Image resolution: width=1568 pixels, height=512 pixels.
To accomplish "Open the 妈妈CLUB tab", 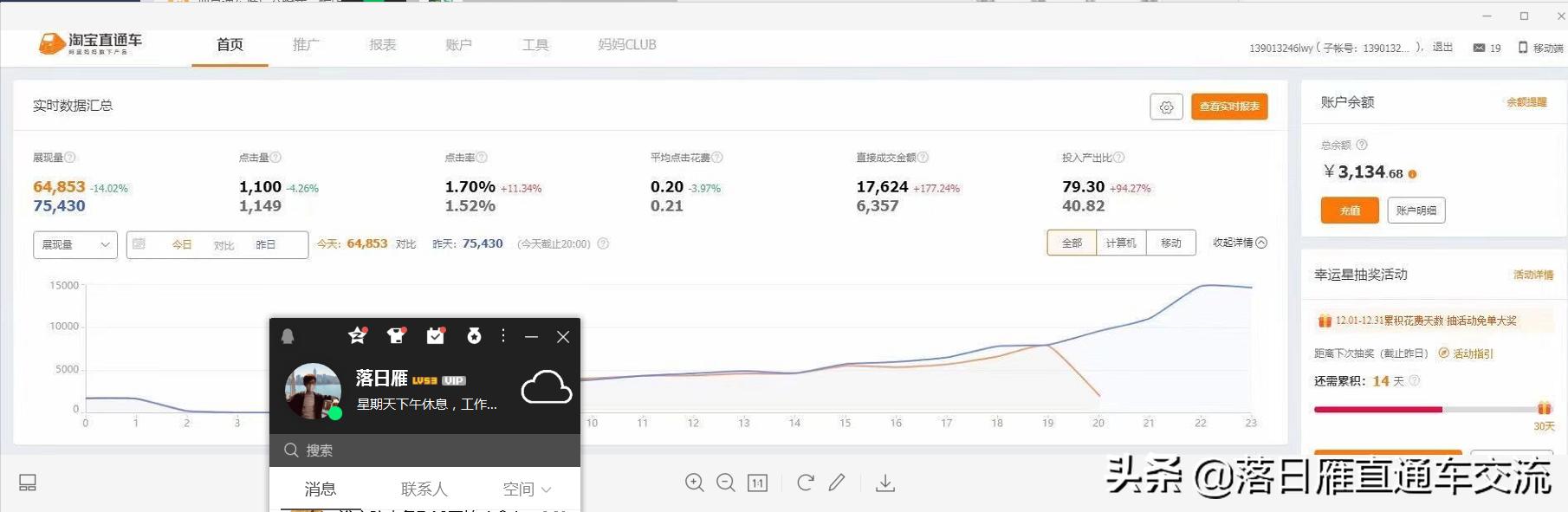I will (x=627, y=45).
